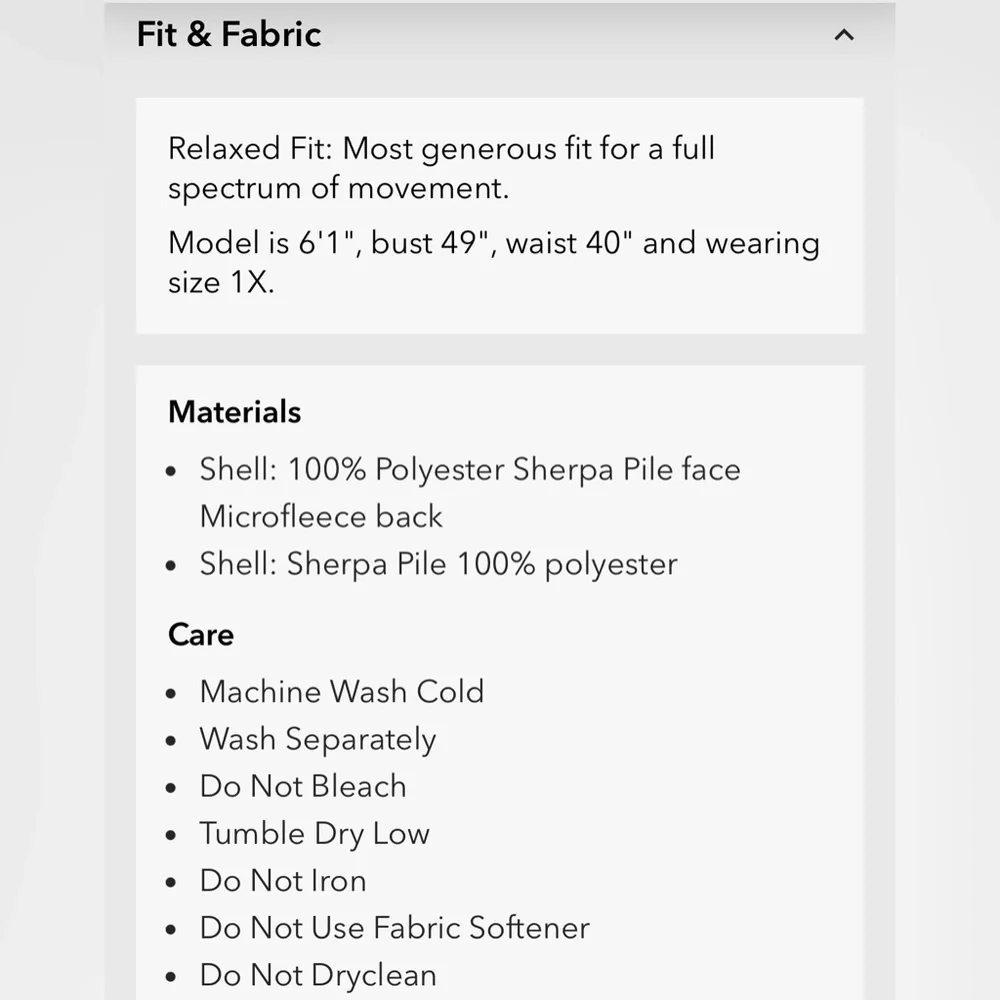The height and width of the screenshot is (1000, 1000).
Task: Click the Microfleece back text line
Action: [321, 516]
